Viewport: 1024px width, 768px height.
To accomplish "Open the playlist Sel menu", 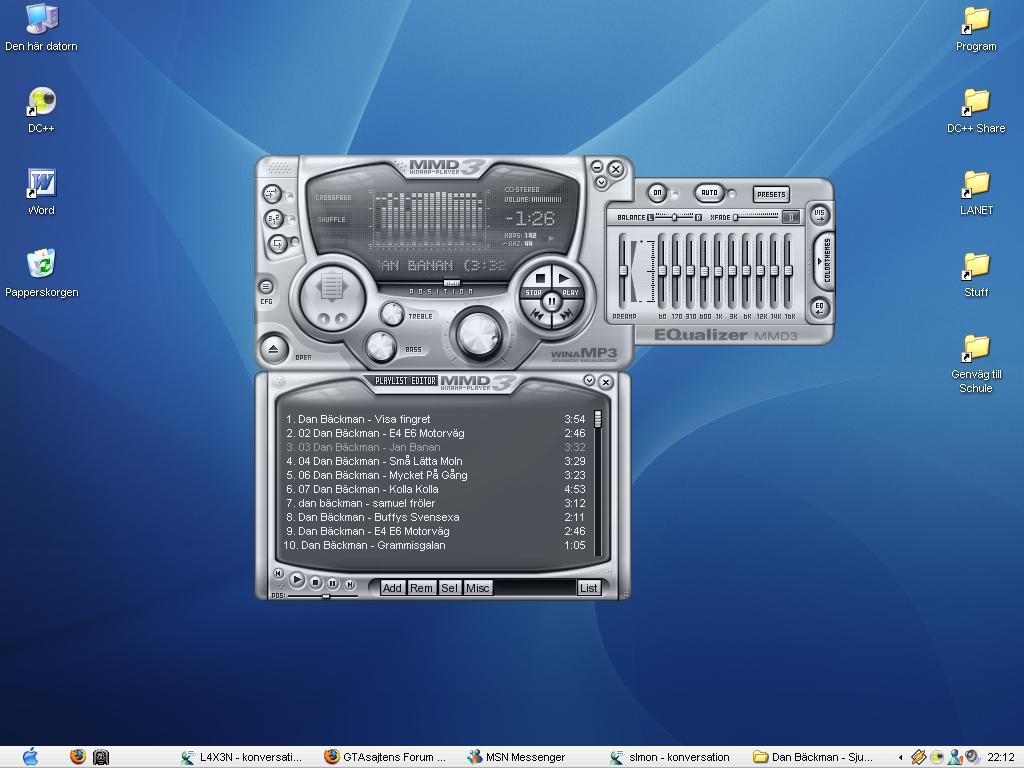I will pyautogui.click(x=449, y=588).
